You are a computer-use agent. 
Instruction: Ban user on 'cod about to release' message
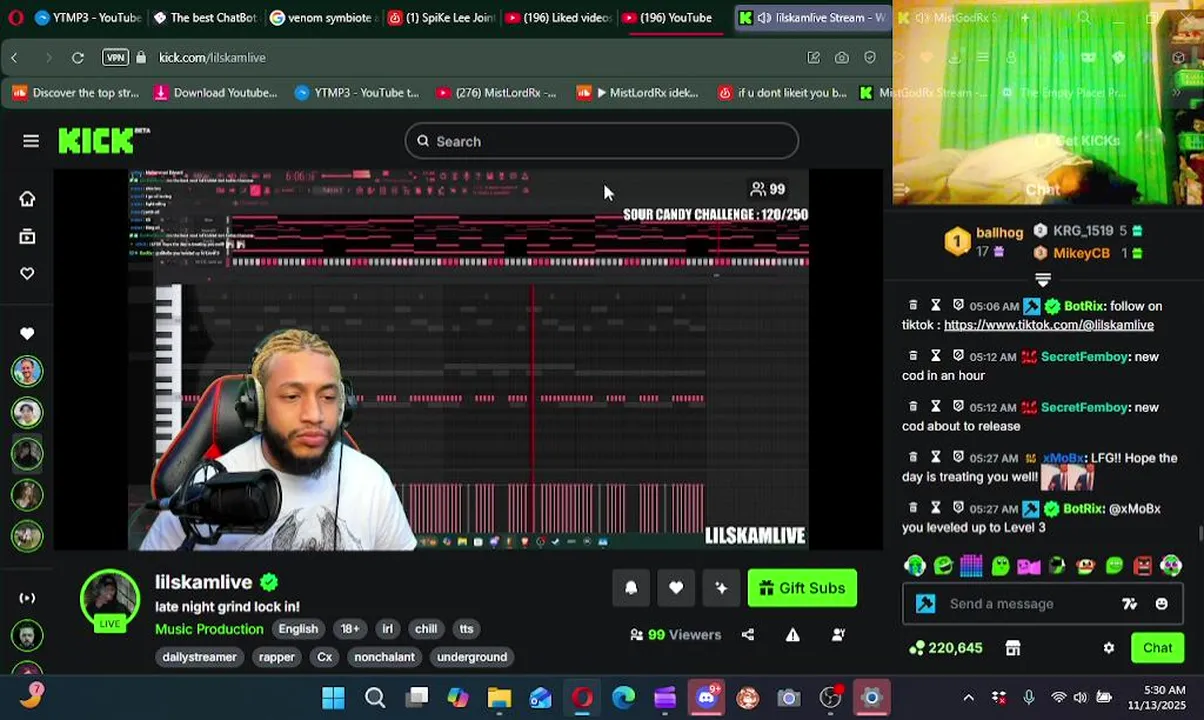tap(958, 407)
